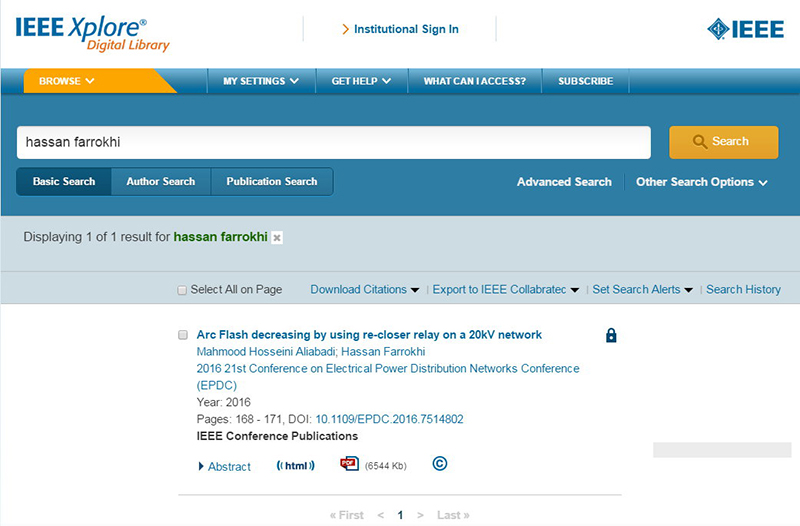Screen dimensions: 800x526
Task: Click the Year: 2016 text
Action: point(223,402)
